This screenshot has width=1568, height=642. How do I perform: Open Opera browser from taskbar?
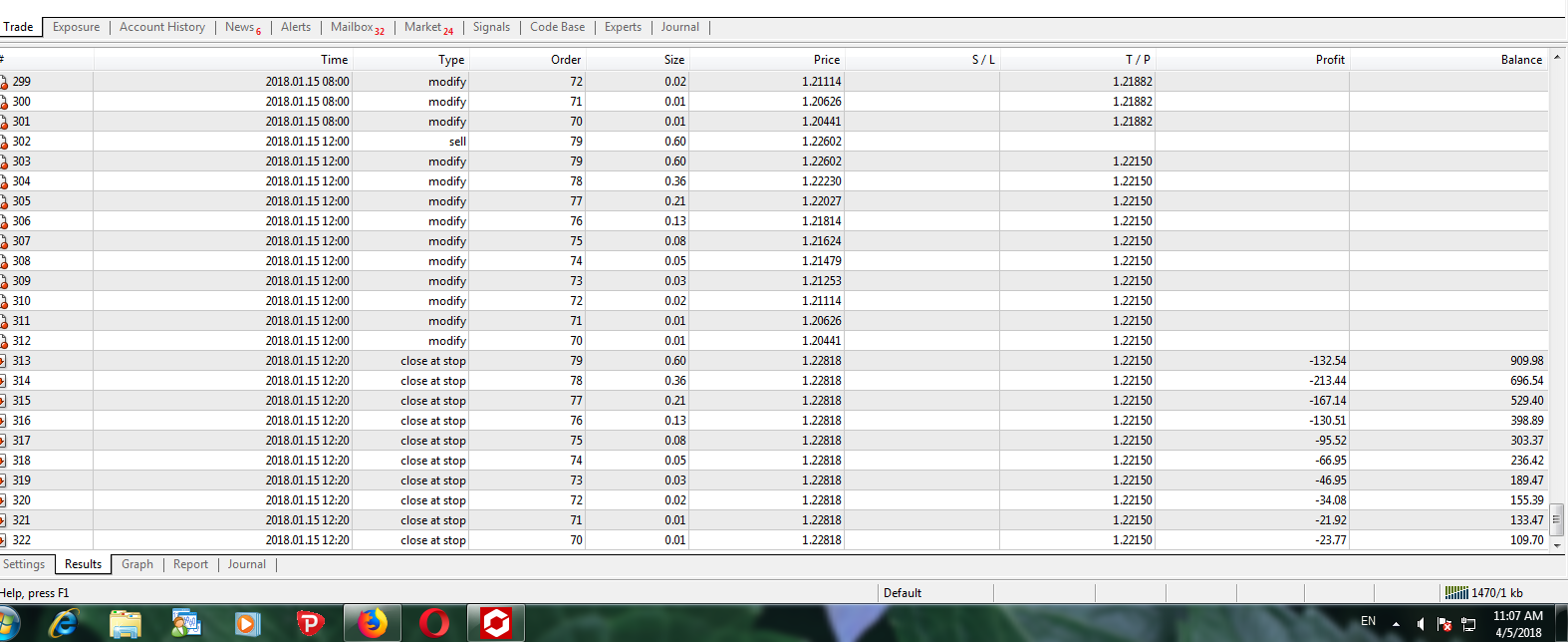click(434, 624)
